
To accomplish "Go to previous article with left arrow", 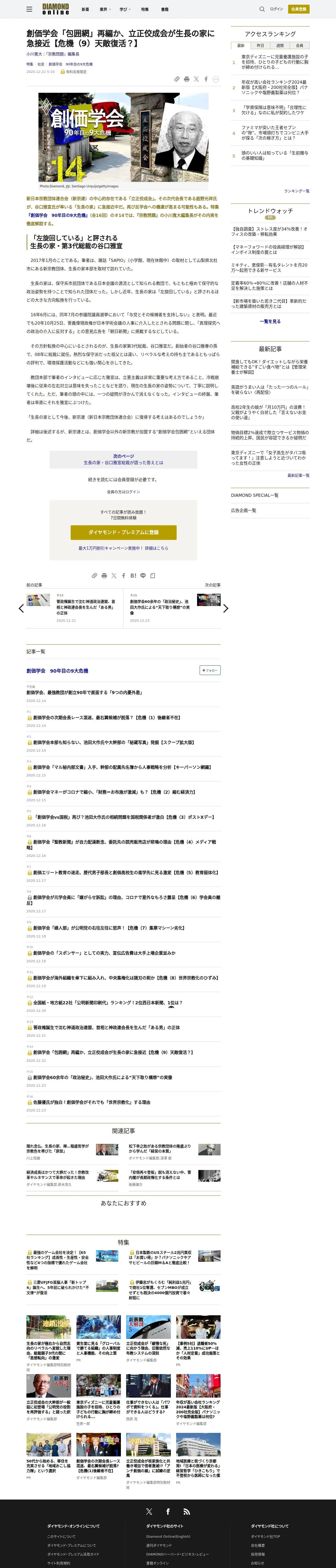I will tap(21, 608).
